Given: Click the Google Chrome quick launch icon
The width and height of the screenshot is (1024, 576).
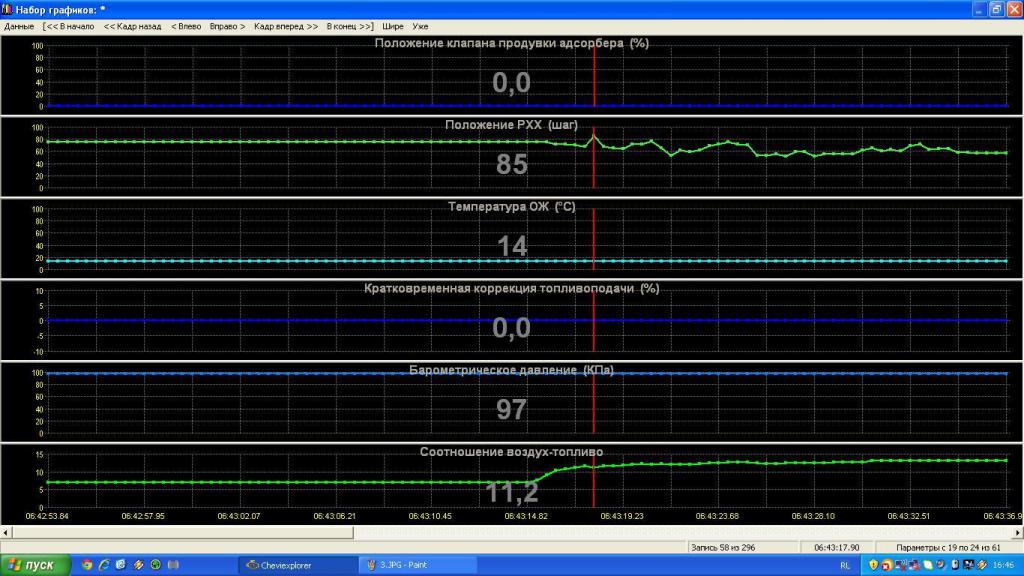Looking at the screenshot, I should pyautogui.click(x=86, y=565).
